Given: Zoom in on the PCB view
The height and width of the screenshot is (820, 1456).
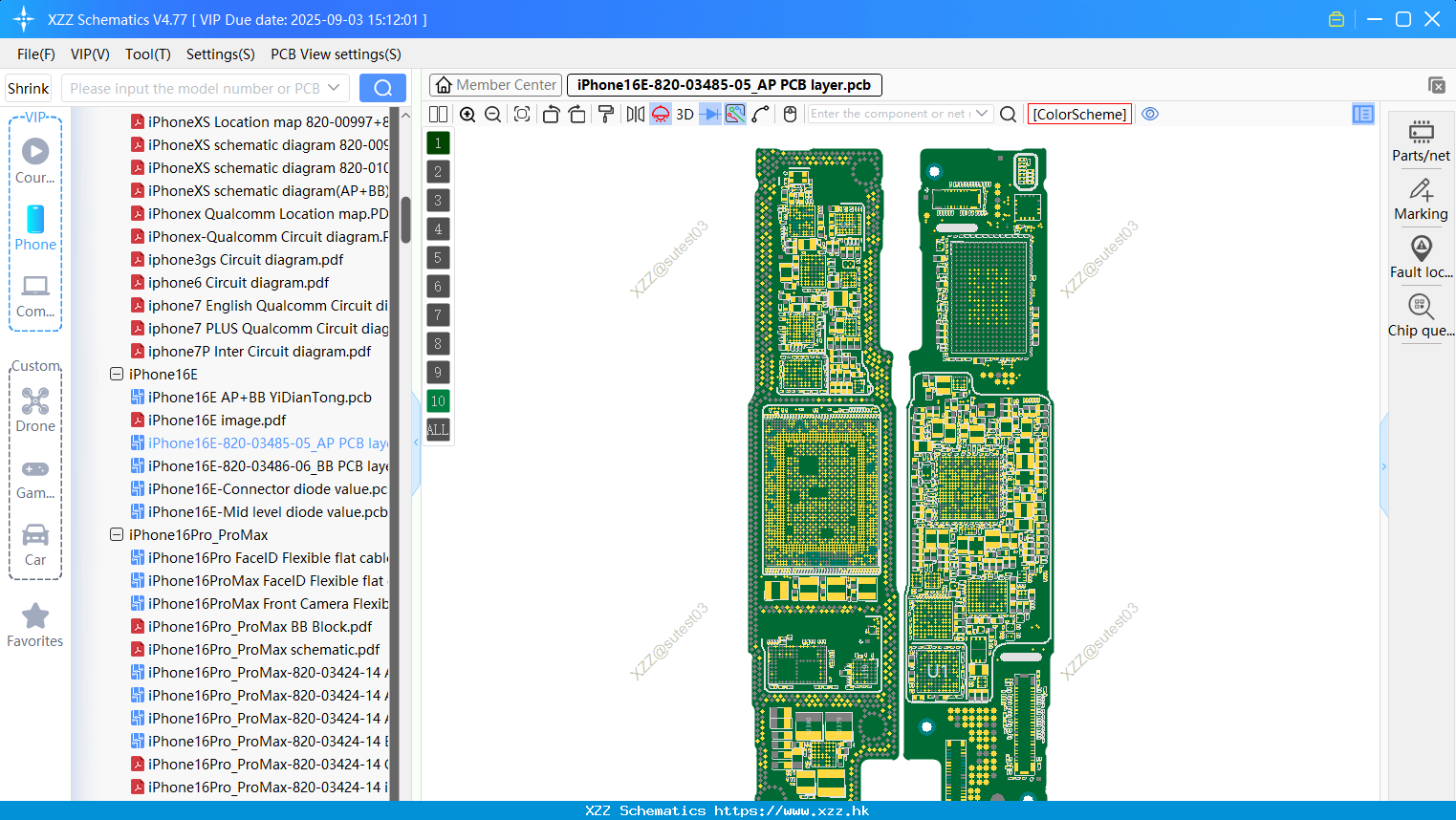Looking at the screenshot, I should tap(467, 114).
